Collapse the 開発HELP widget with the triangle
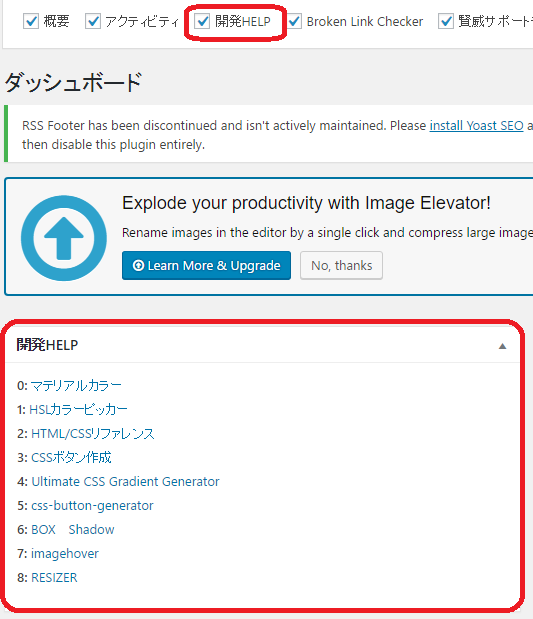This screenshot has height=619, width=533. (x=502, y=346)
